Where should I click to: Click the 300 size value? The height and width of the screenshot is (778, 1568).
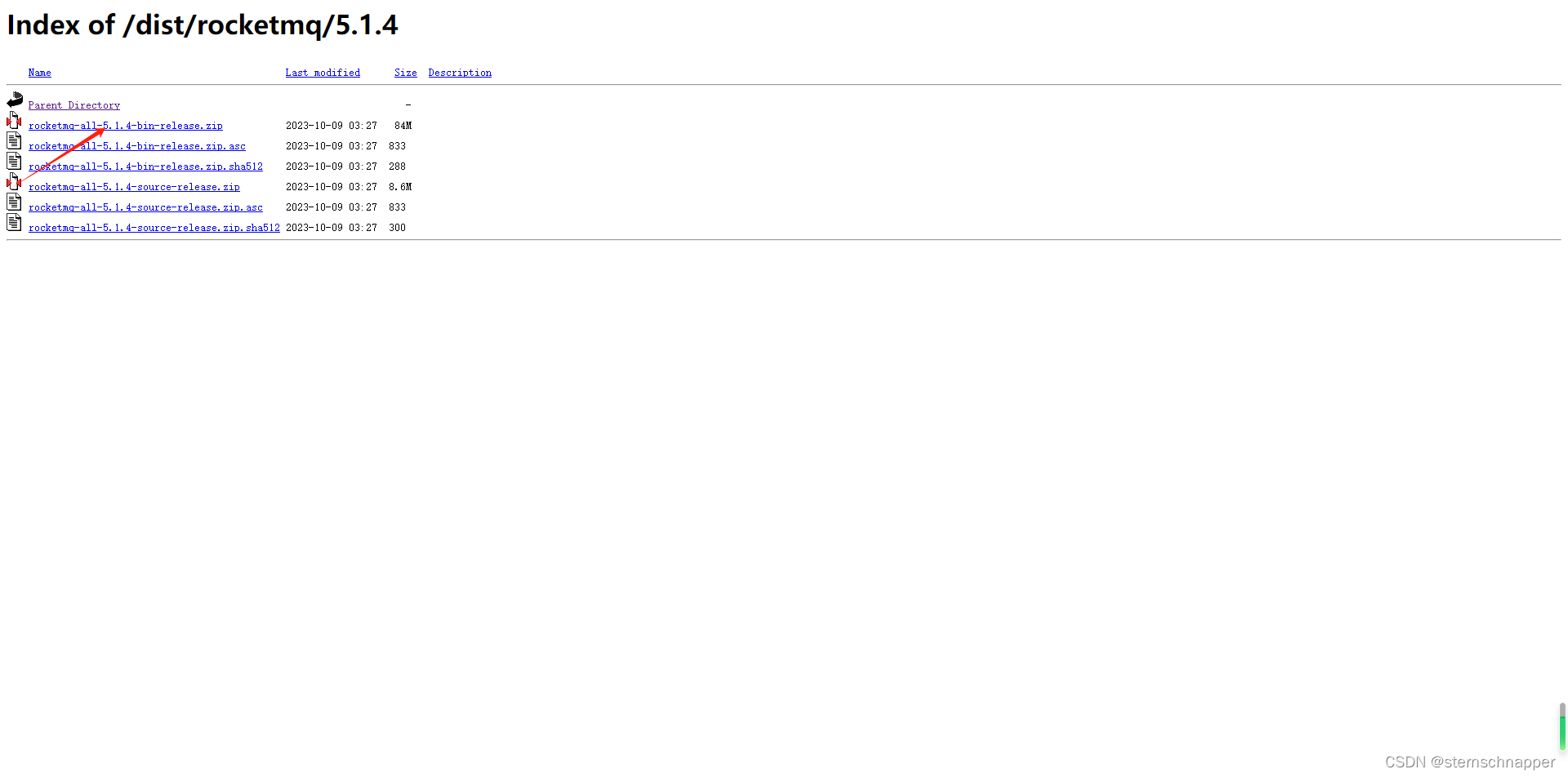click(x=398, y=228)
